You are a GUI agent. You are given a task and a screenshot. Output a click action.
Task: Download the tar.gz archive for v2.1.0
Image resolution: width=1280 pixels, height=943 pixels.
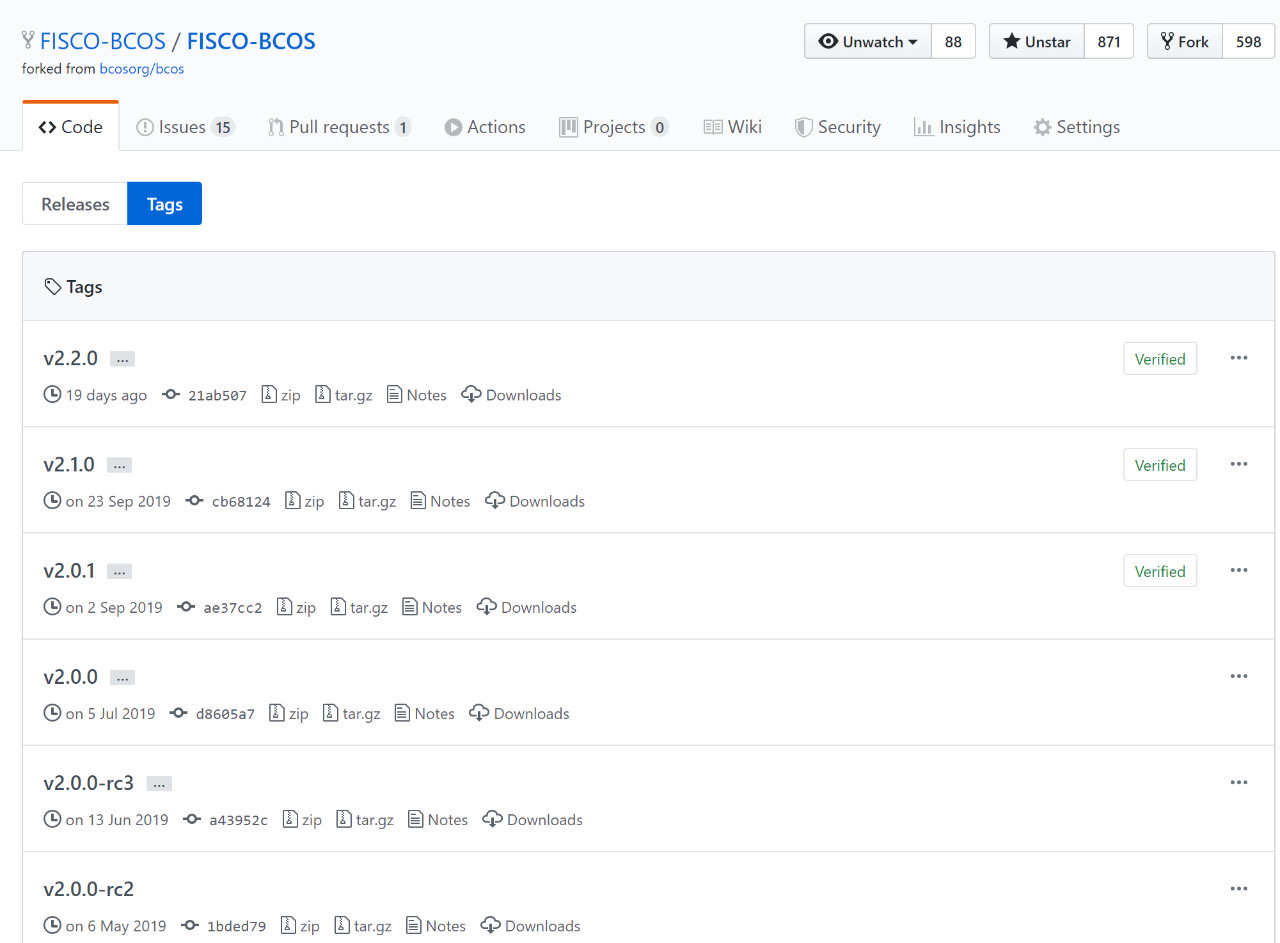click(367, 501)
